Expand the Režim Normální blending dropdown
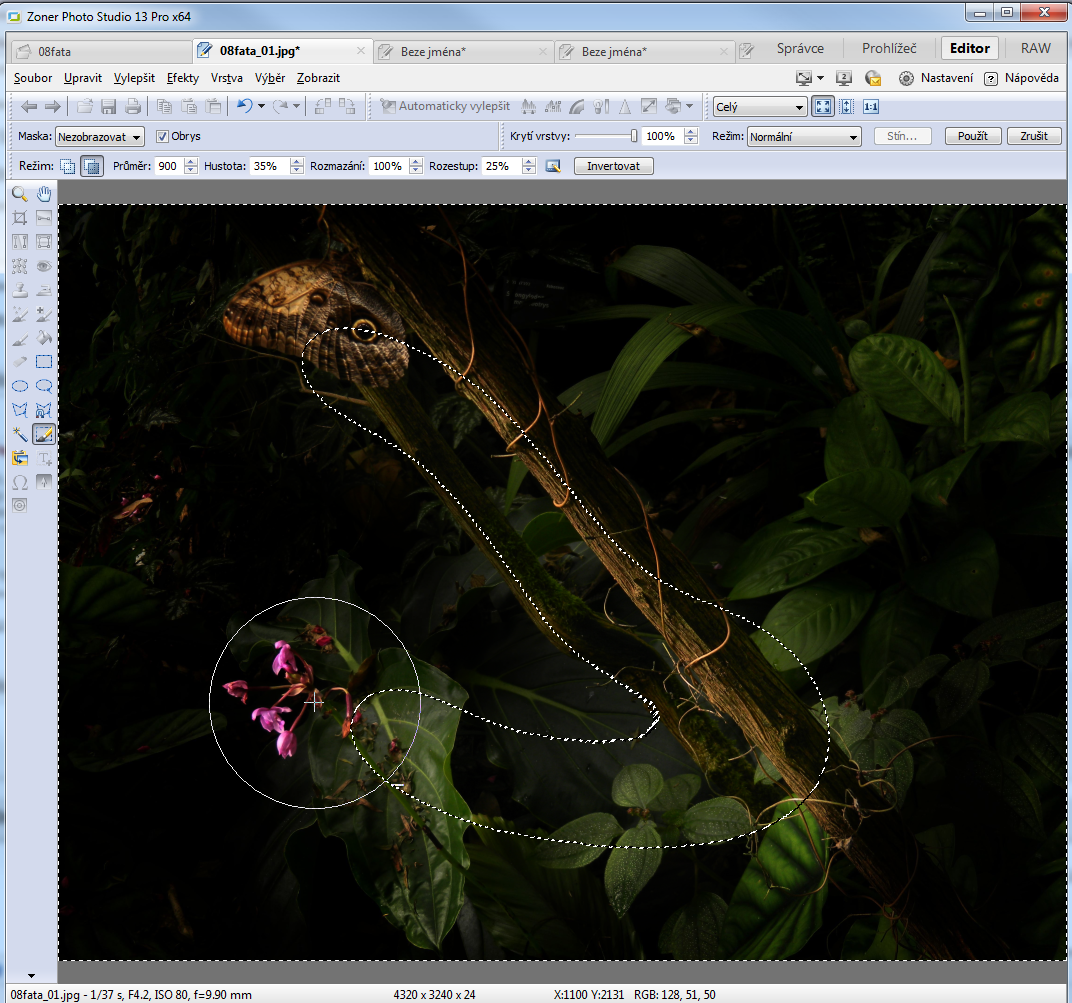Screen dimensions: 1072x1003 coord(804,137)
